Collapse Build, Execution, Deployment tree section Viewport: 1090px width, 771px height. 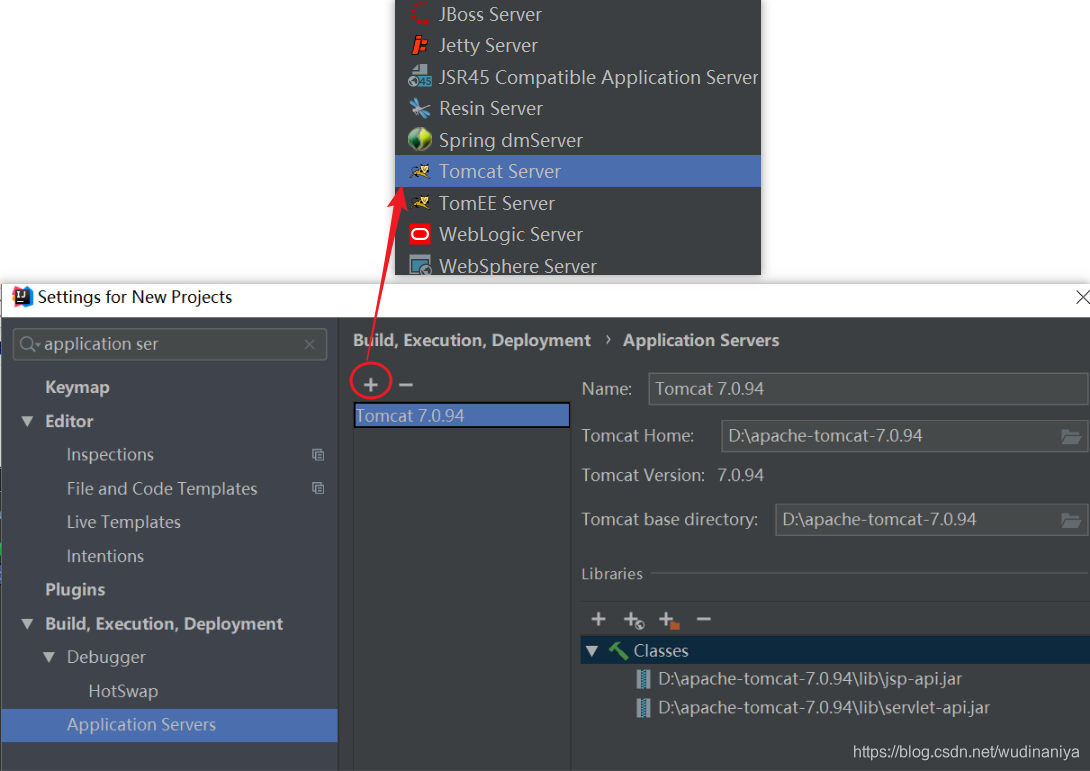tap(27, 624)
